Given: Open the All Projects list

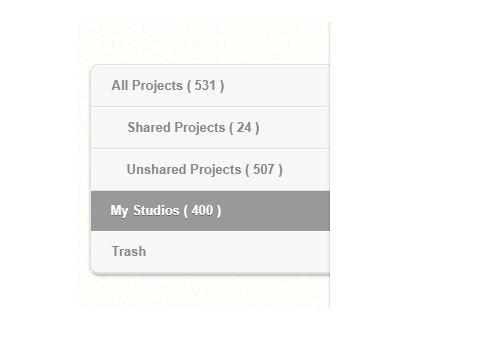Looking at the screenshot, I should [210, 86].
